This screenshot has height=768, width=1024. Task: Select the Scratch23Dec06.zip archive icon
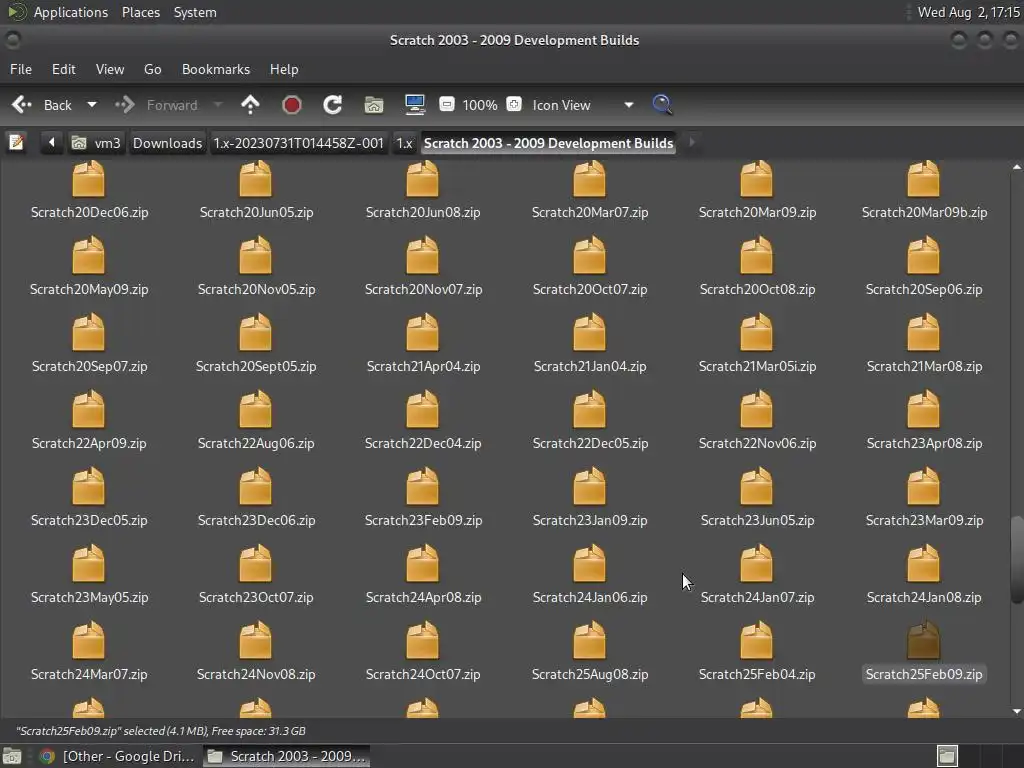point(255,487)
